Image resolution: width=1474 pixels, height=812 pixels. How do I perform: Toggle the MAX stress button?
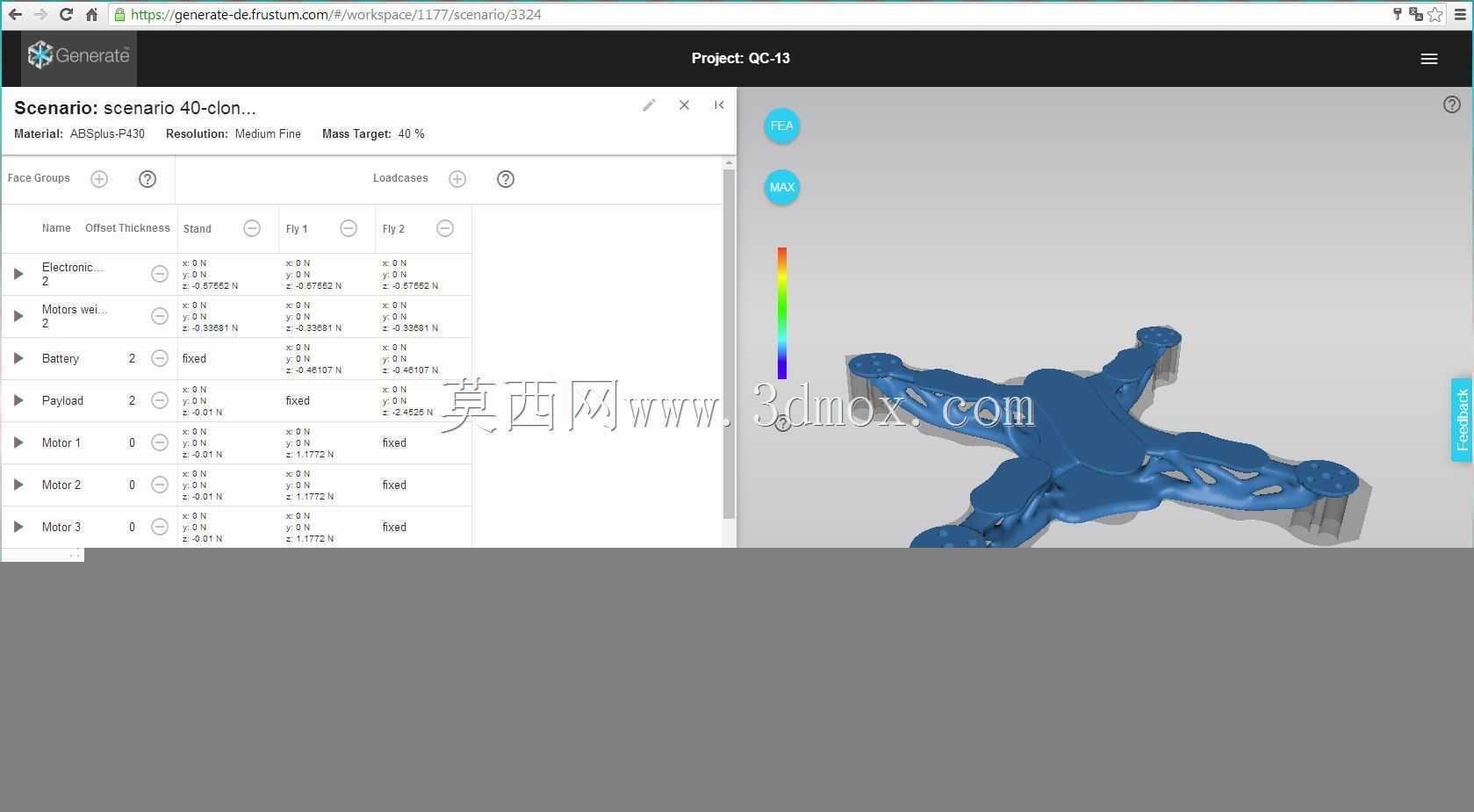(781, 187)
